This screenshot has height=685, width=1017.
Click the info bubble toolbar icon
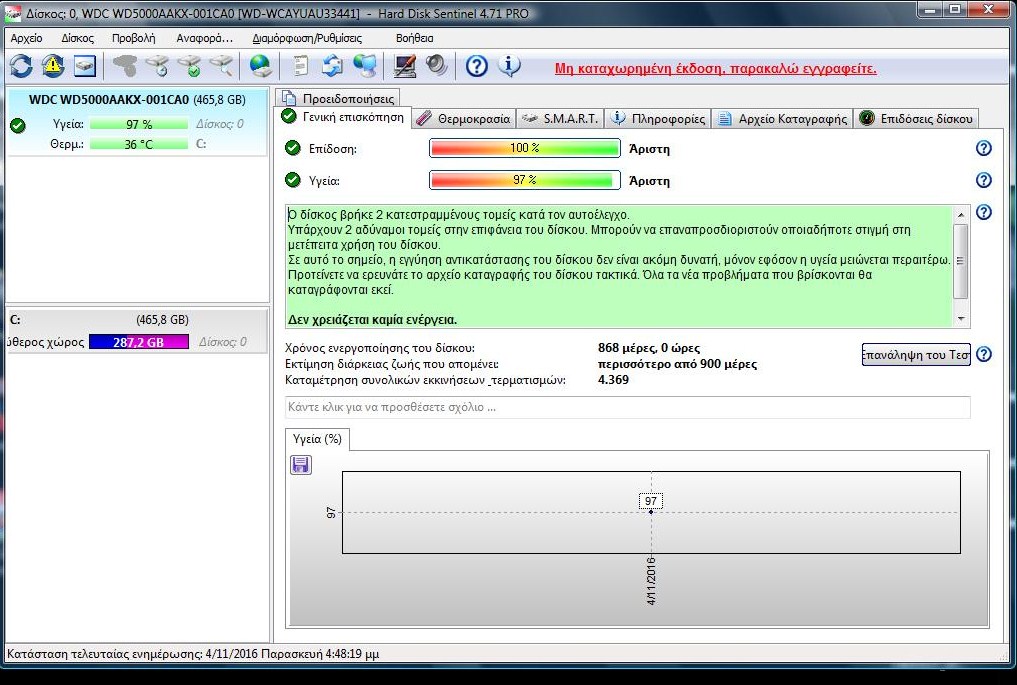click(509, 66)
